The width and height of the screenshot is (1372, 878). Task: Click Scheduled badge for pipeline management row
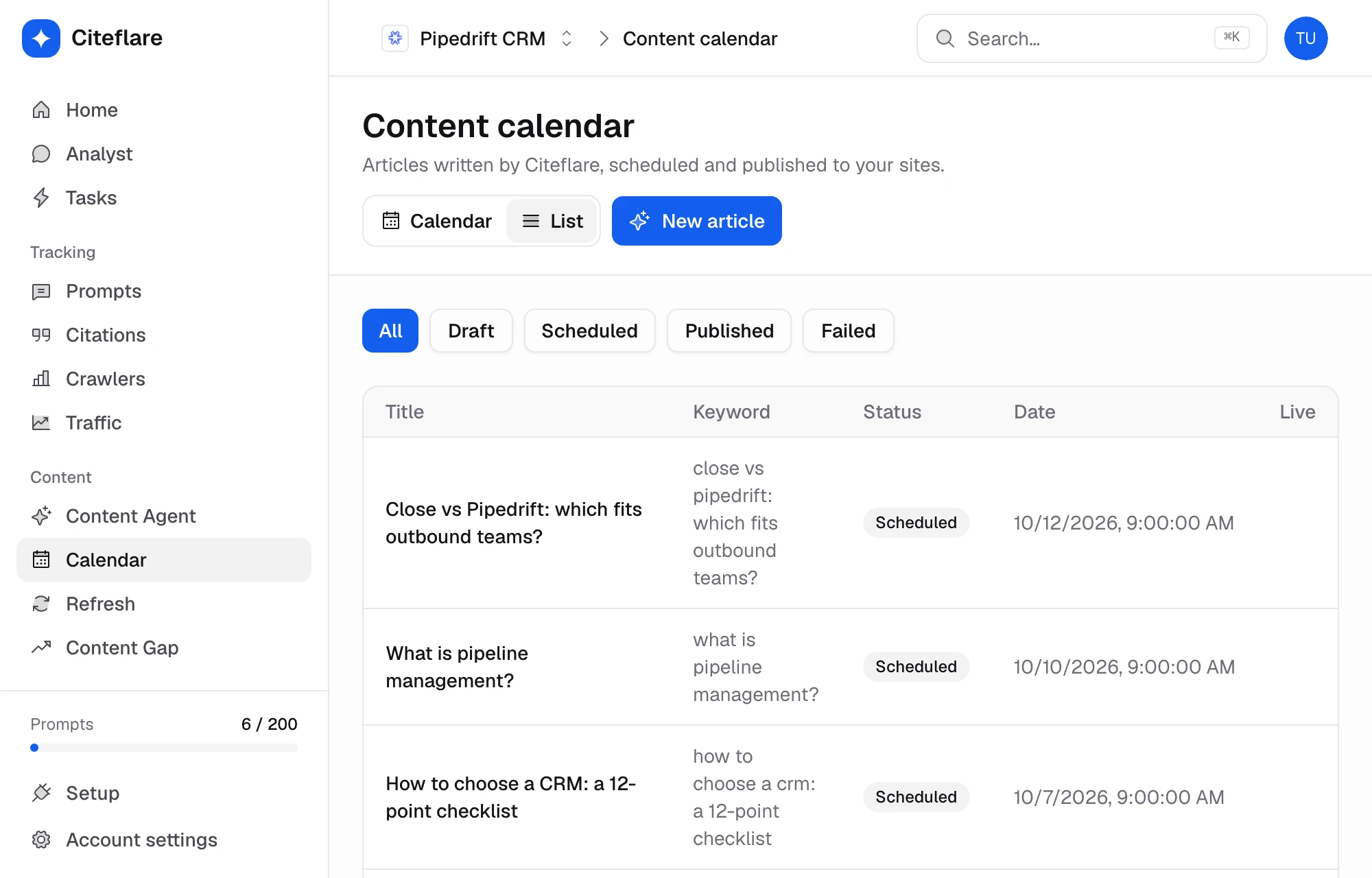(x=916, y=667)
